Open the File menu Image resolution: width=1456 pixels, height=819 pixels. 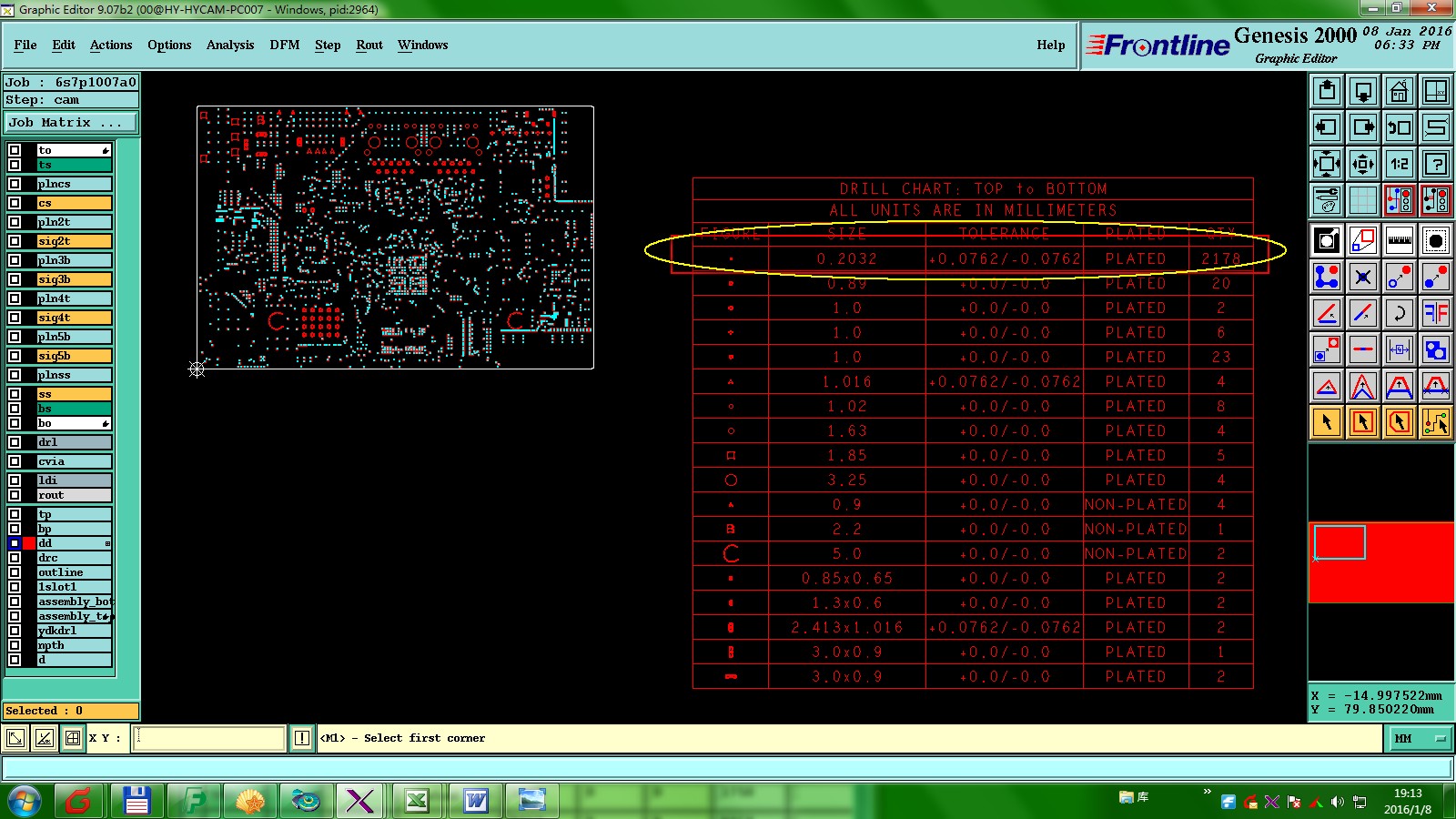[25, 45]
